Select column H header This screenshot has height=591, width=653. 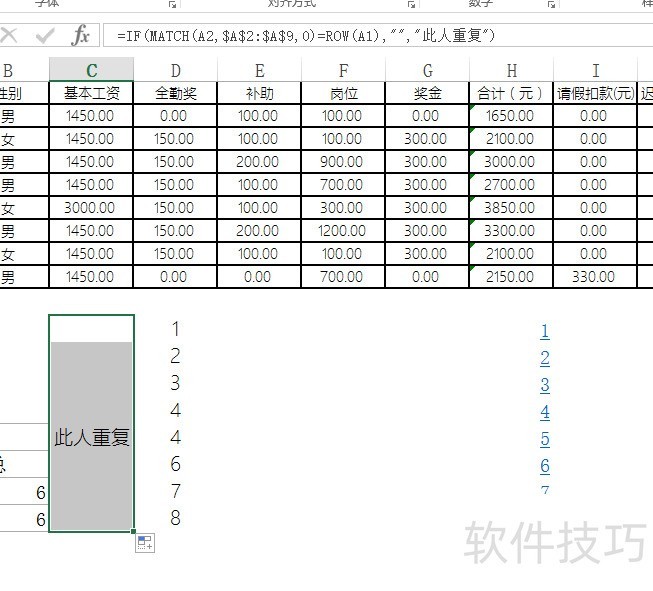pyautogui.click(x=511, y=70)
